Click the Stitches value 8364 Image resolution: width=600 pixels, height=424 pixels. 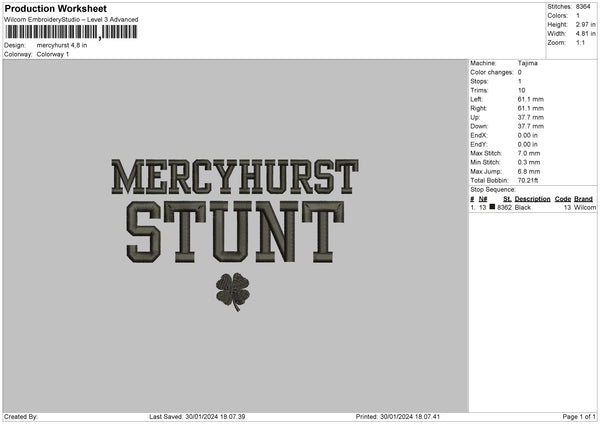tap(583, 7)
